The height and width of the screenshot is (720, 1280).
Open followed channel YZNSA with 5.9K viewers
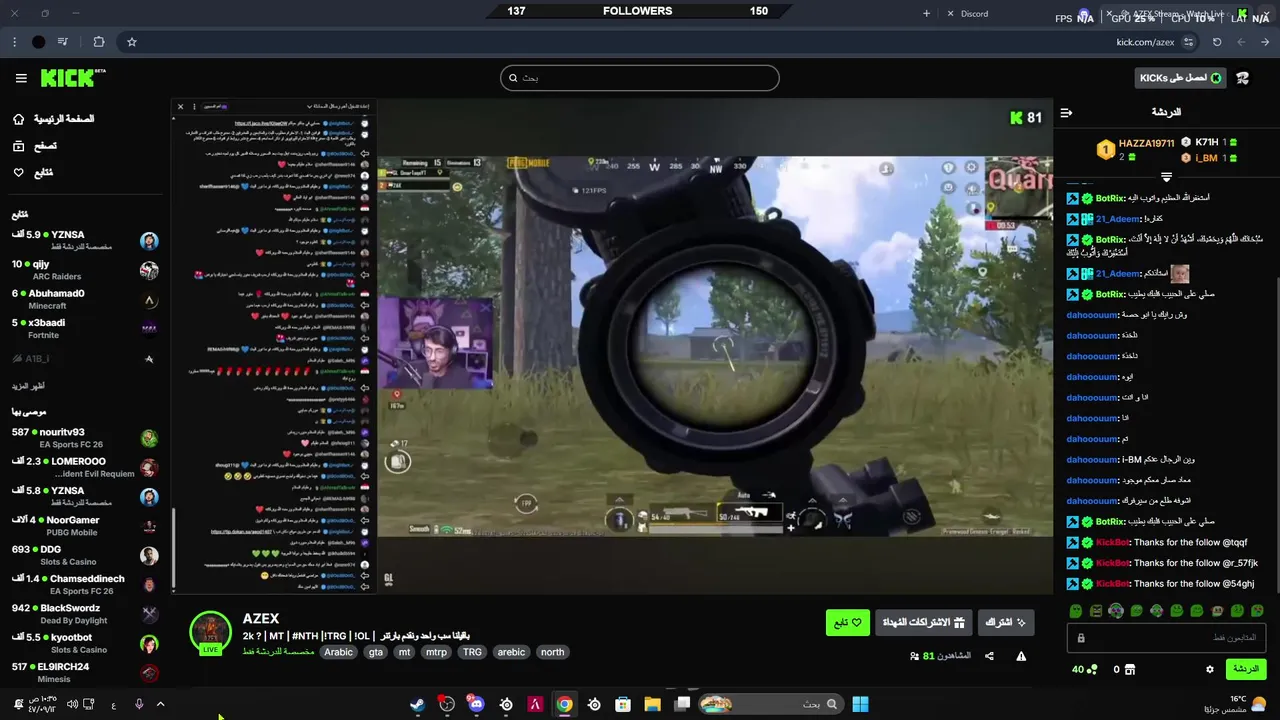point(87,240)
